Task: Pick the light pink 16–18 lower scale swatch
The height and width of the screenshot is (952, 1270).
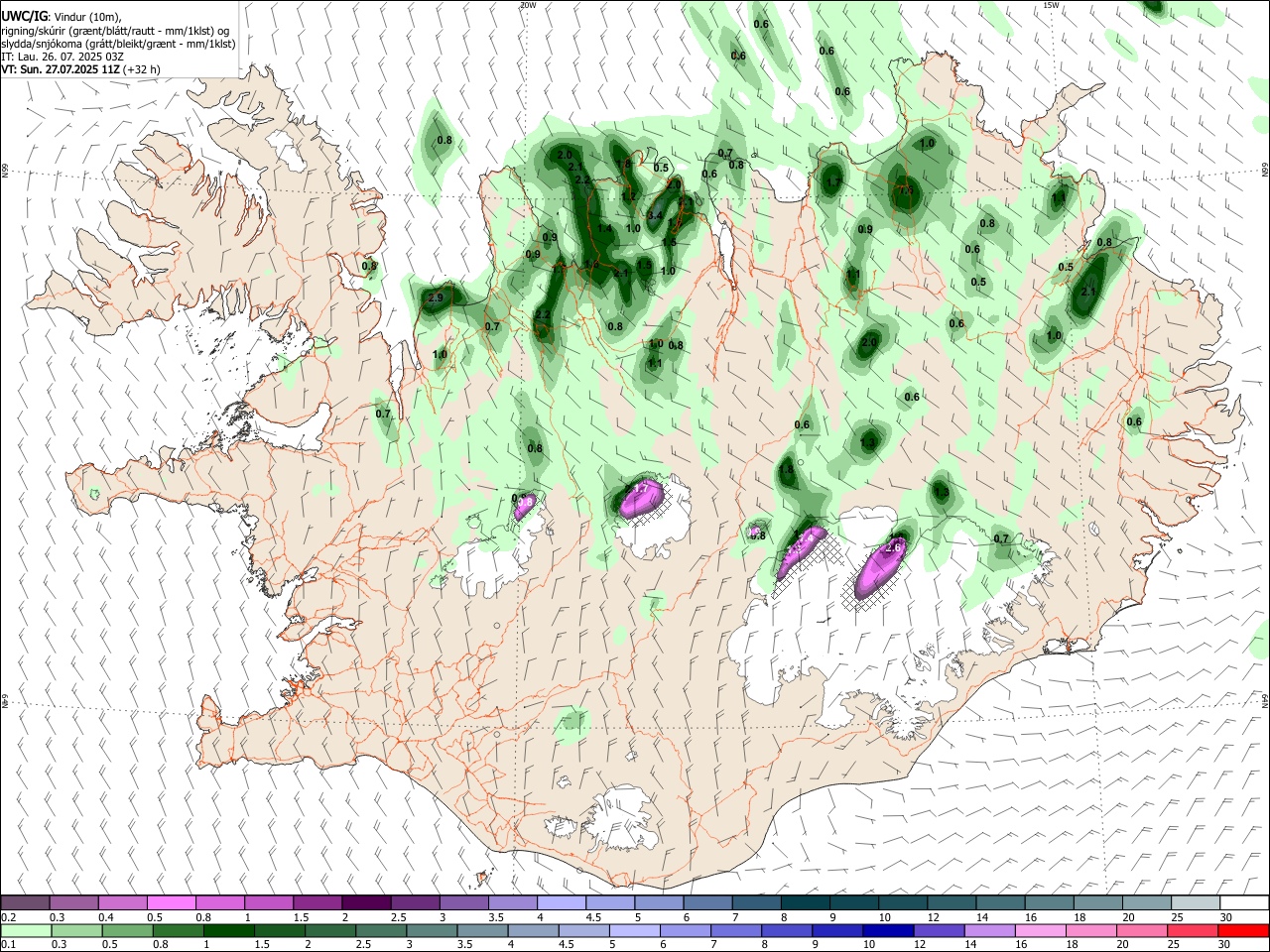Action: tap(1041, 931)
